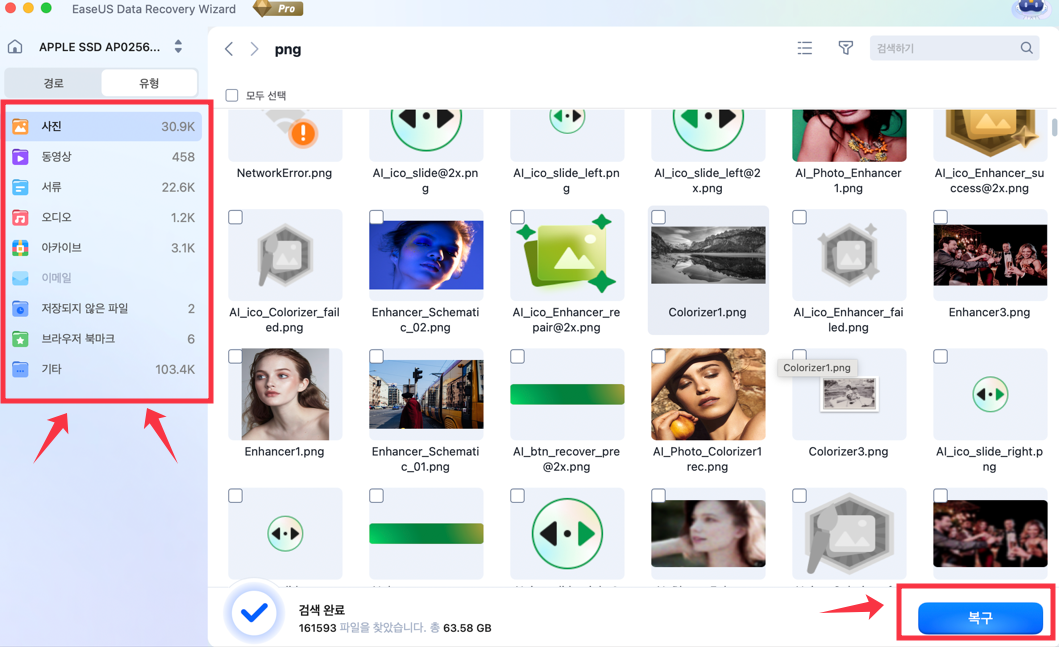Viewport: 1059px width, 647px height.
Task: Click the AI_ico_Enhancer_repair@2x.png thumbnail
Action: (x=567, y=255)
